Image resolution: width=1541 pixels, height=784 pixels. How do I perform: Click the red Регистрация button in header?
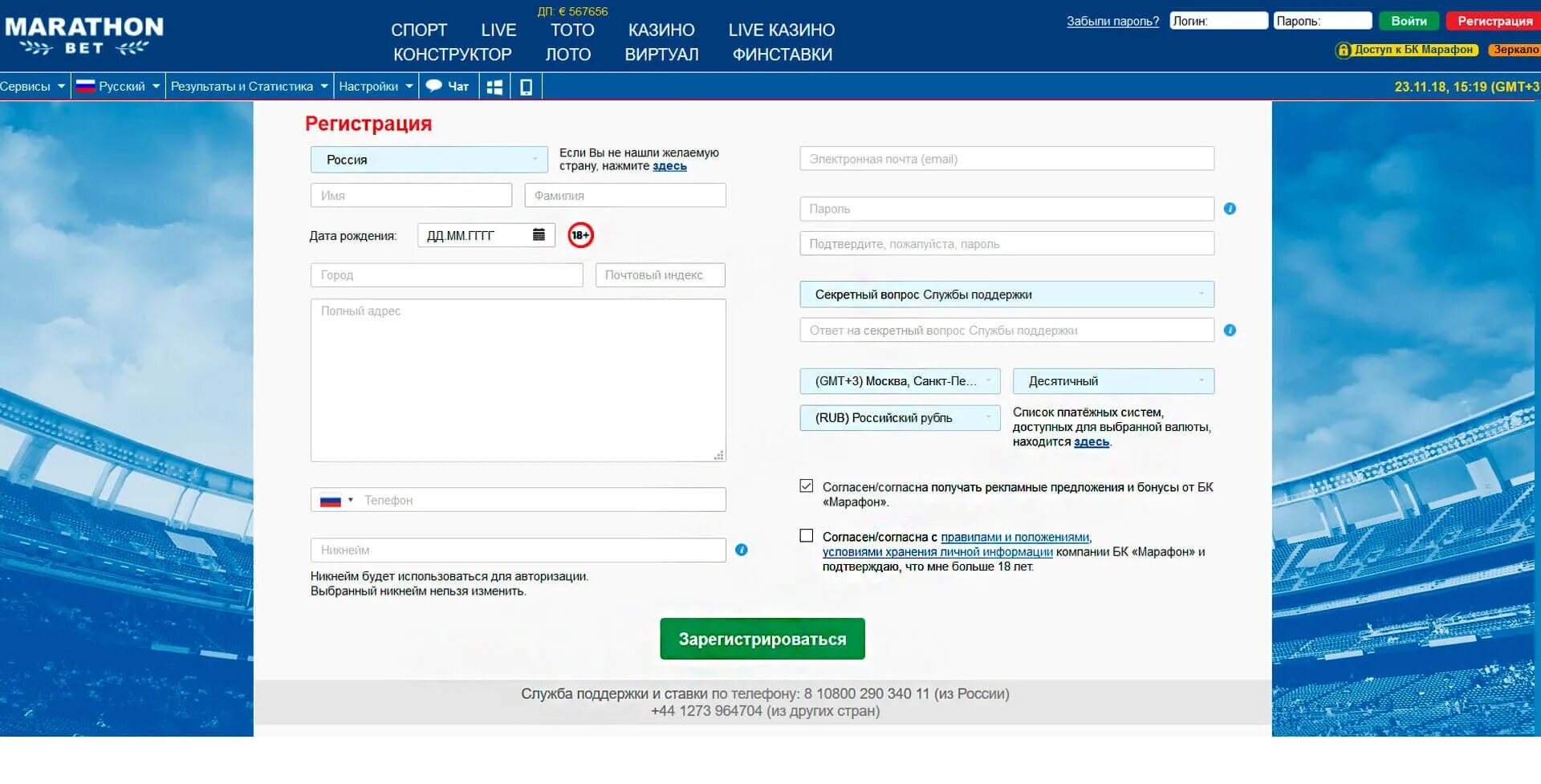(1494, 21)
